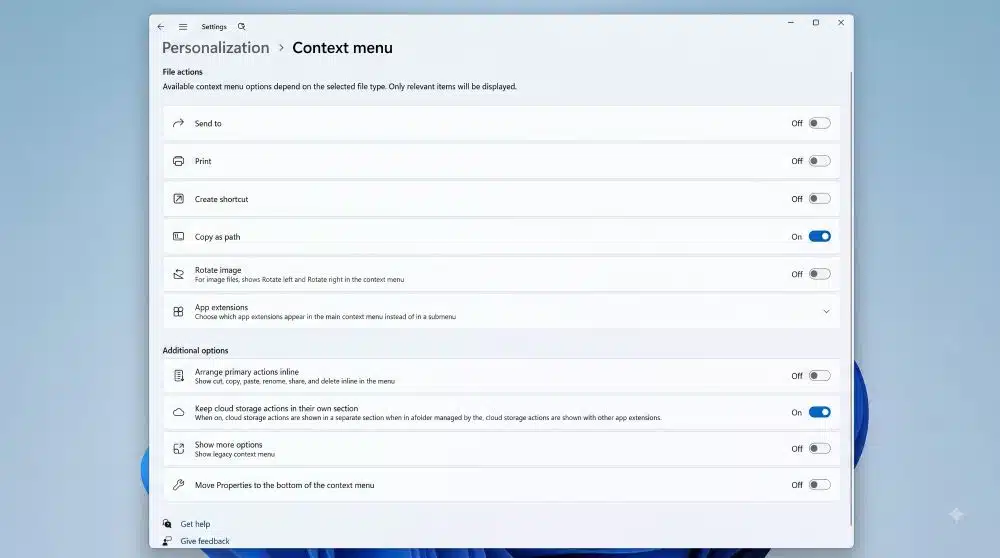Disable the Copy as path toggle
The image size is (1000, 558).
pos(820,237)
